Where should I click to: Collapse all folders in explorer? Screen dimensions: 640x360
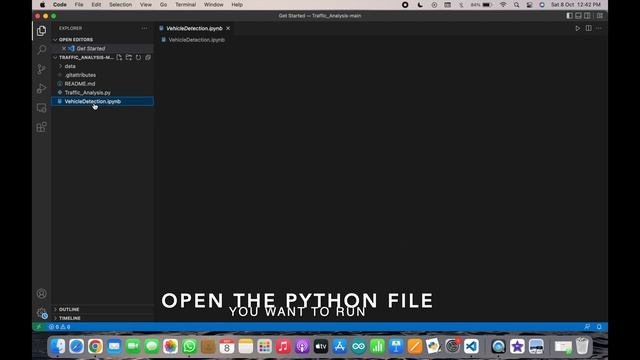pyautogui.click(x=148, y=58)
